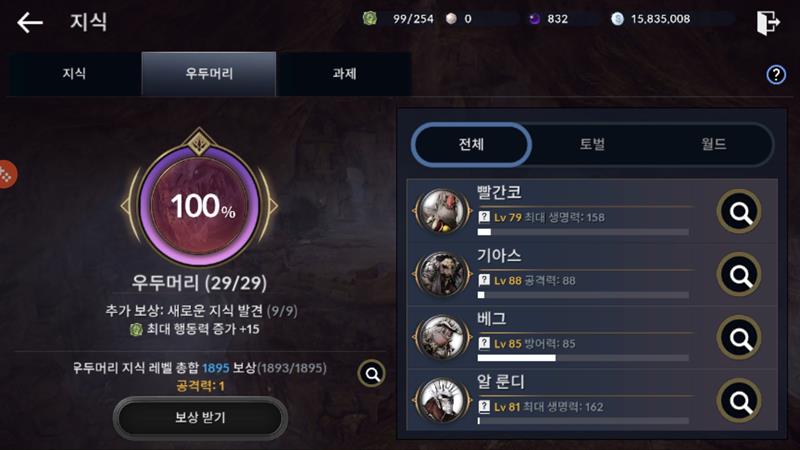Viewport: 800px width, 450px height.
Task: Click the 베그 knowledge progress bar
Action: (x=583, y=358)
